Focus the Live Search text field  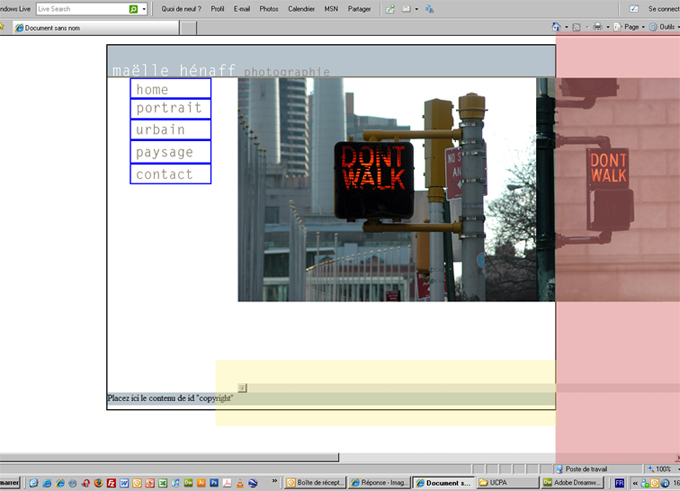(83, 9)
